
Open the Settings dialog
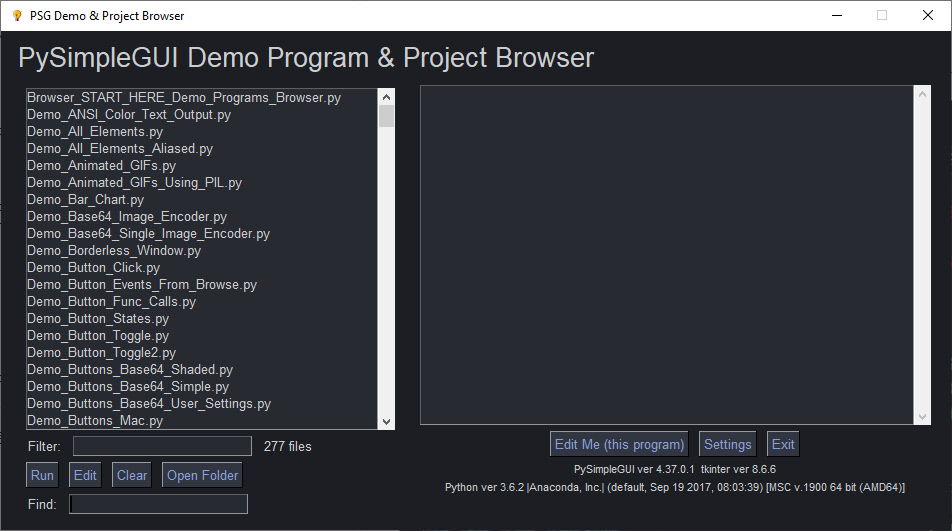727,444
